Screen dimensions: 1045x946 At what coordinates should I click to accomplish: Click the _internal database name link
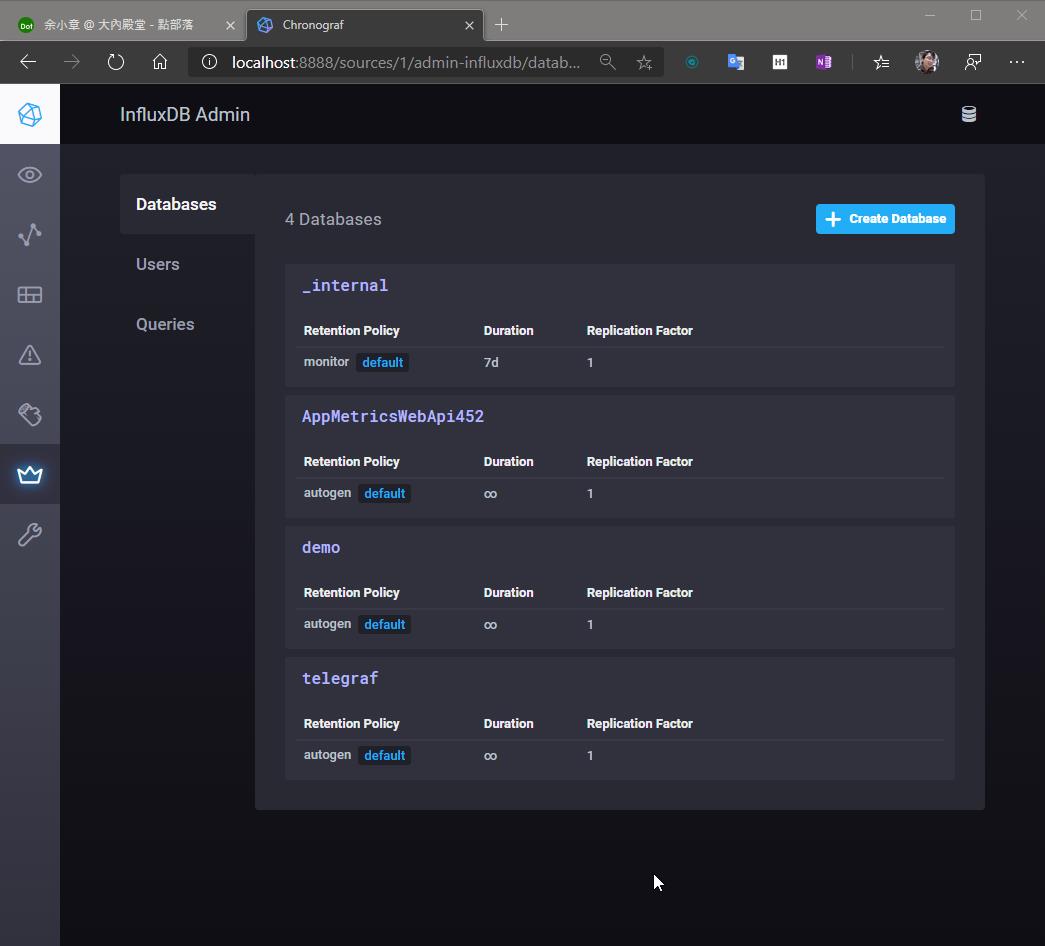345,285
